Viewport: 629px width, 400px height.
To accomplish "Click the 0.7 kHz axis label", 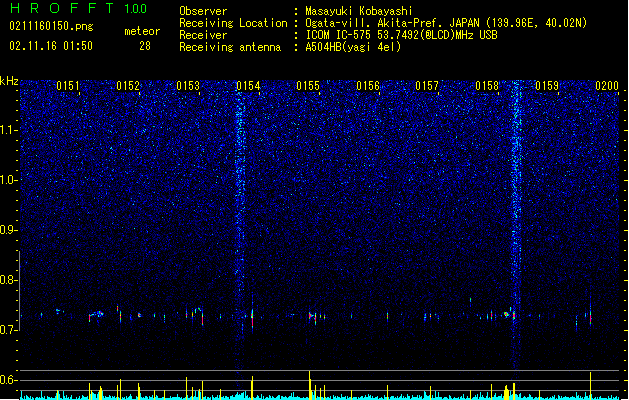I will (8, 330).
